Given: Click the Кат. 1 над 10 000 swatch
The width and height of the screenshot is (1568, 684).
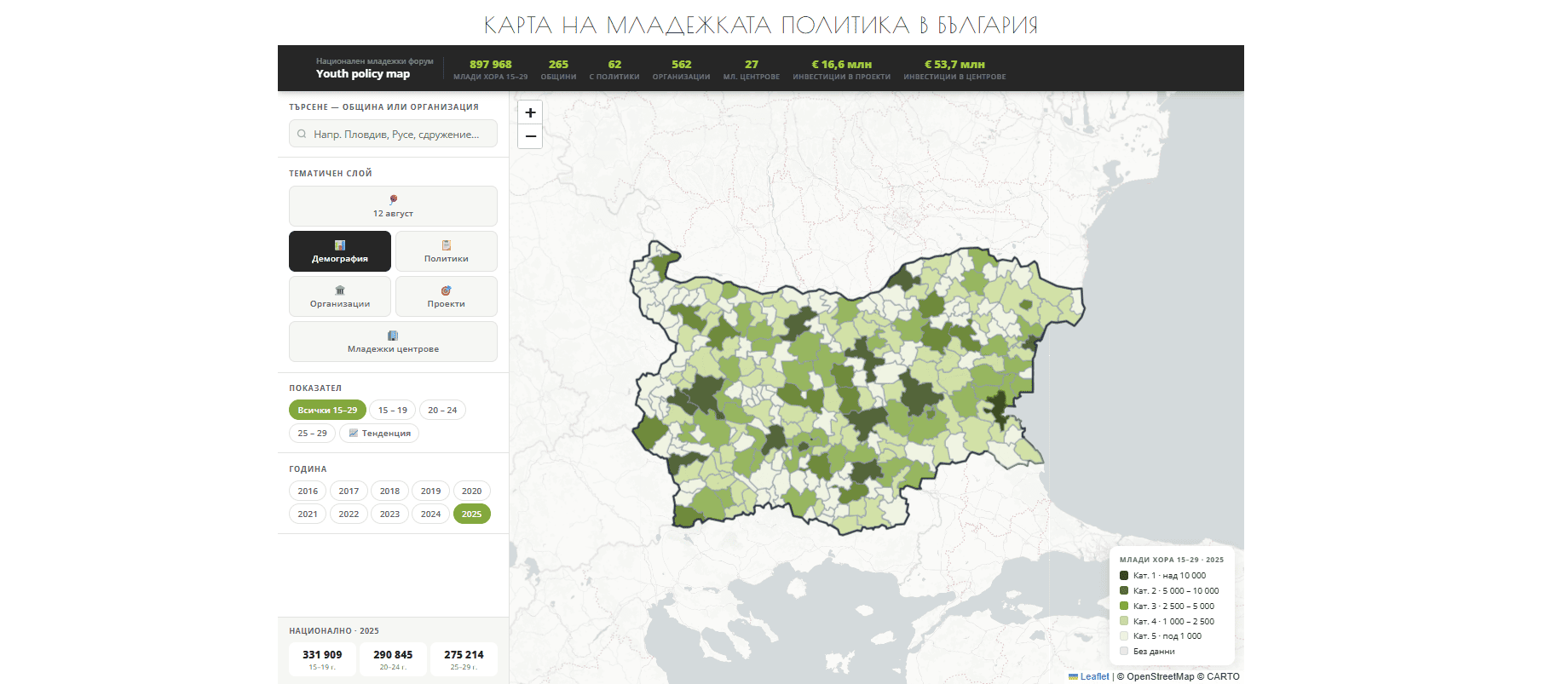Looking at the screenshot, I should coord(1124,575).
